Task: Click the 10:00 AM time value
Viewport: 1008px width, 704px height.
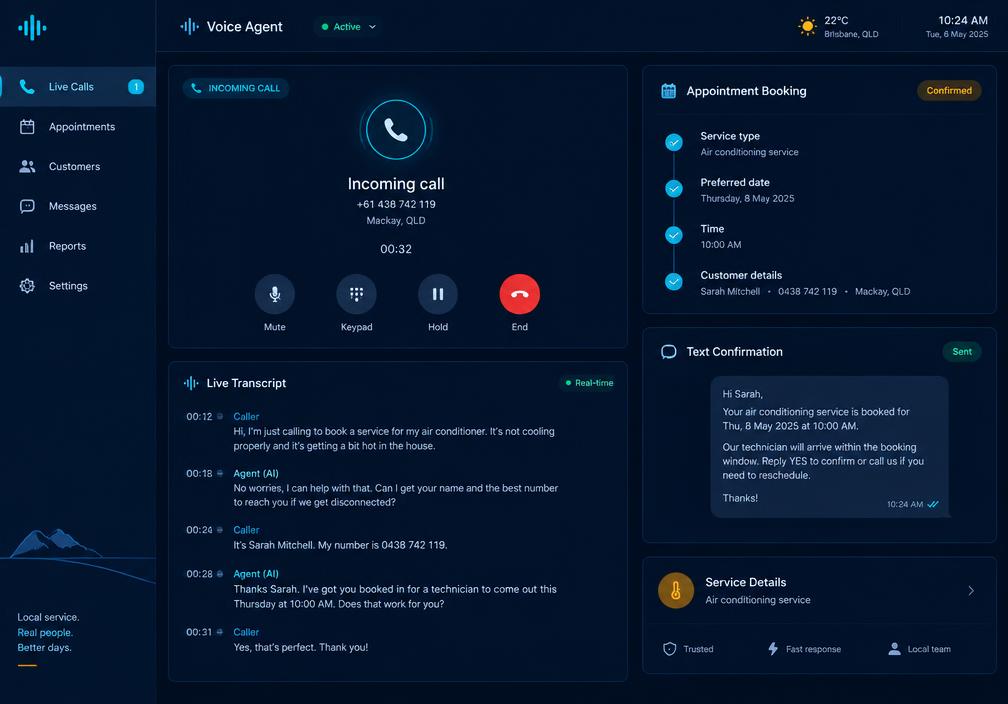Action: 721,245
